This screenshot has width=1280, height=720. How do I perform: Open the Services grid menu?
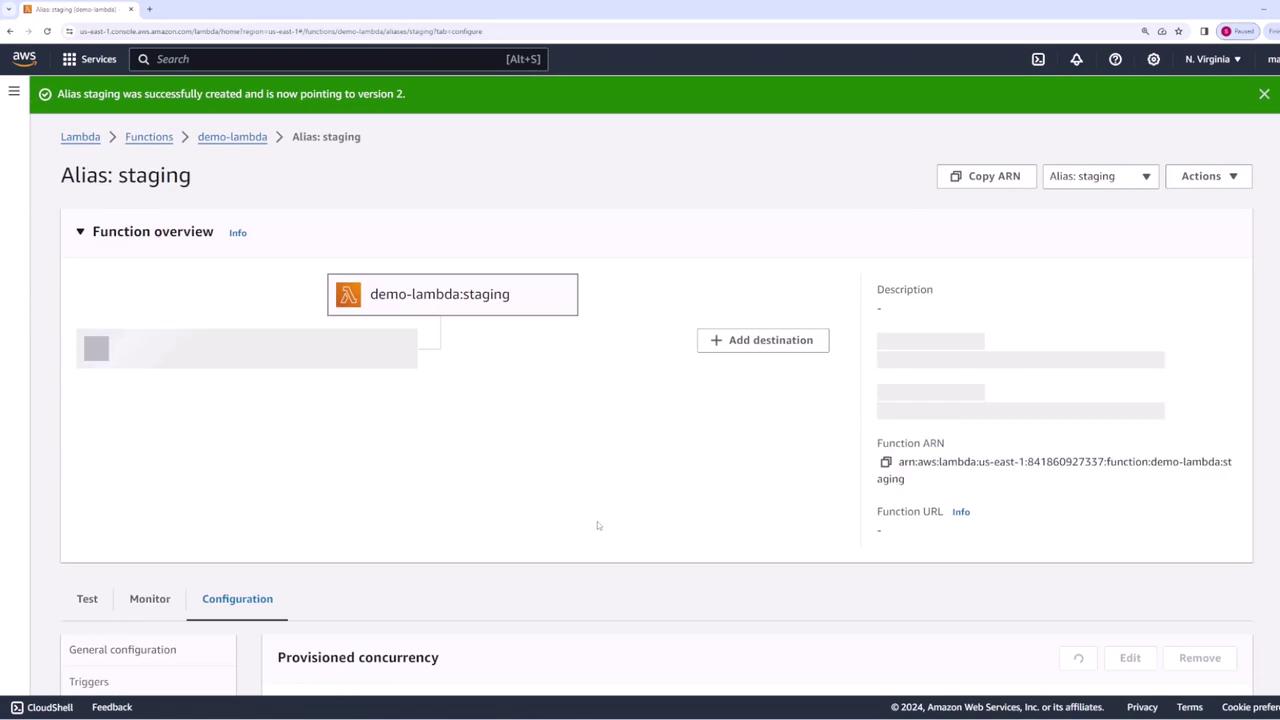90,59
